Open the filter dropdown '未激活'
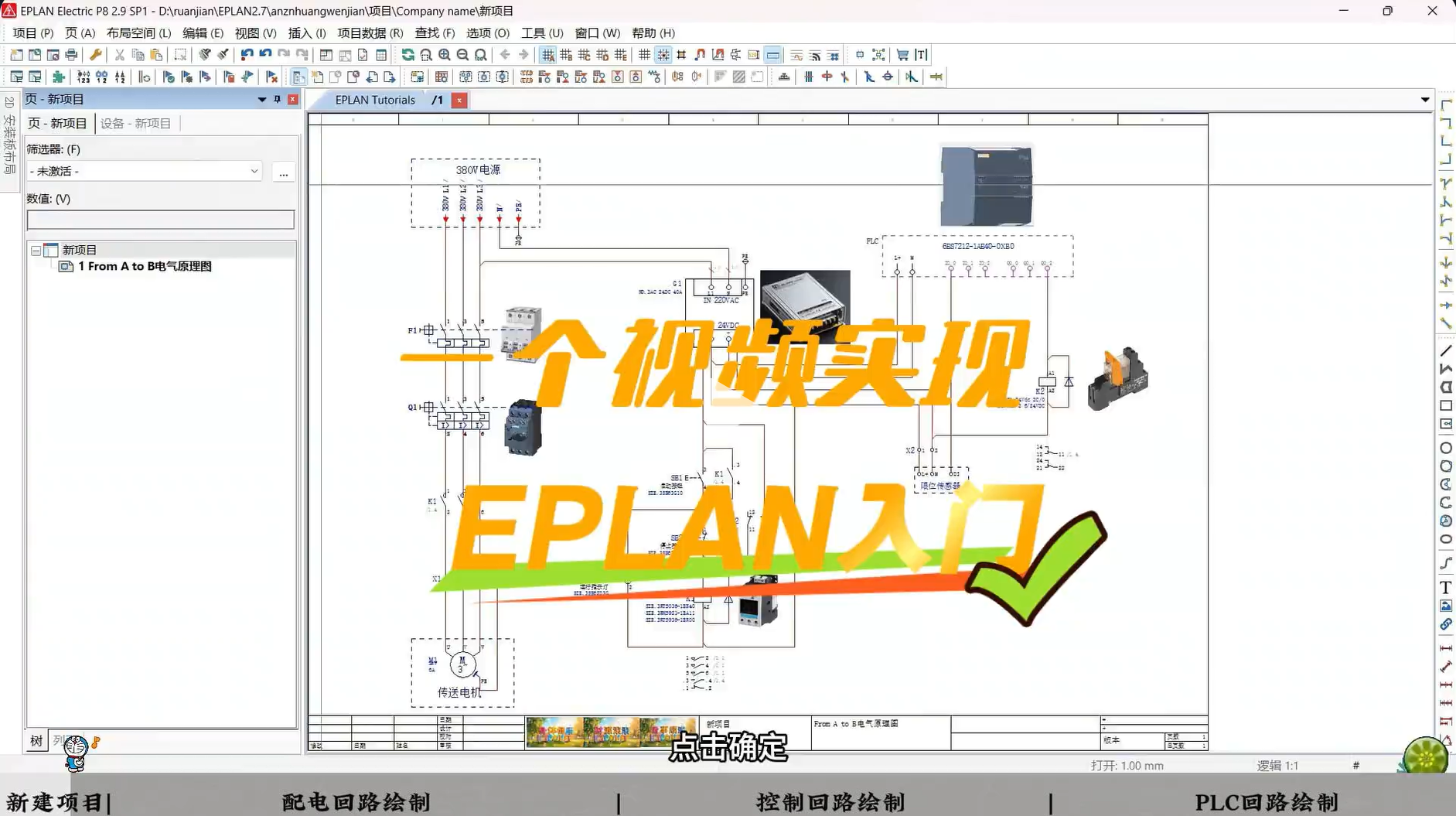1456x816 pixels. pos(145,171)
